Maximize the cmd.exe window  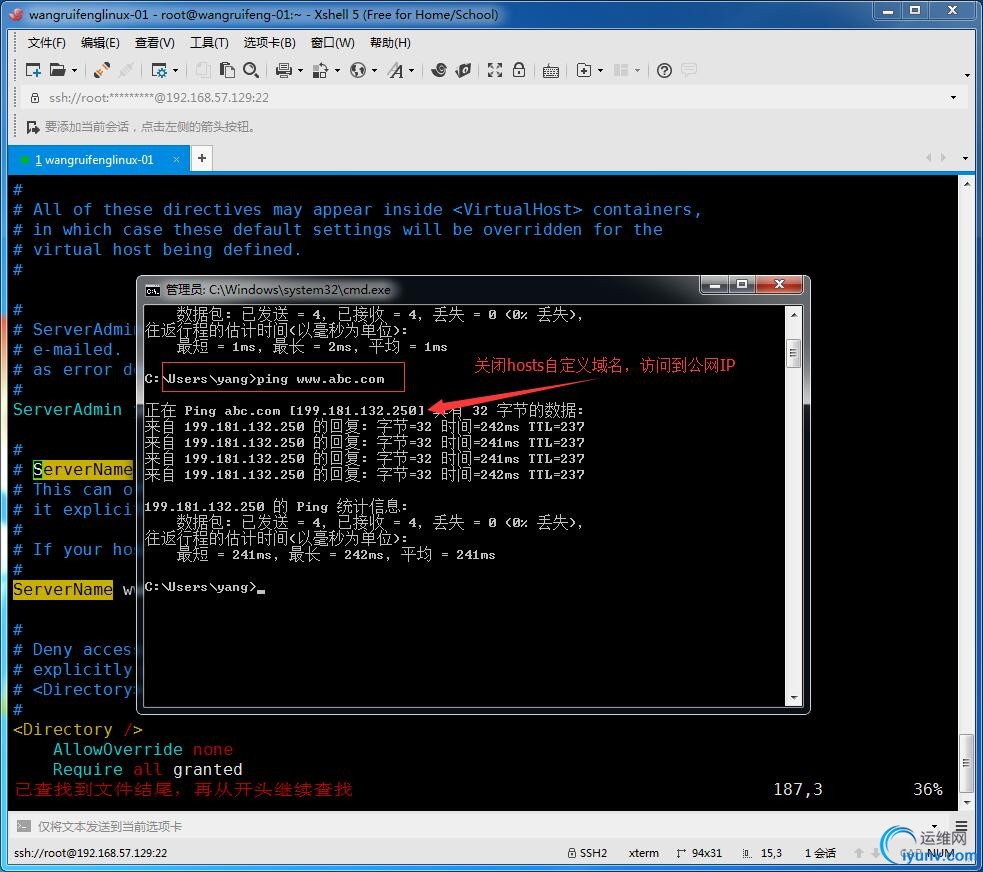(742, 285)
